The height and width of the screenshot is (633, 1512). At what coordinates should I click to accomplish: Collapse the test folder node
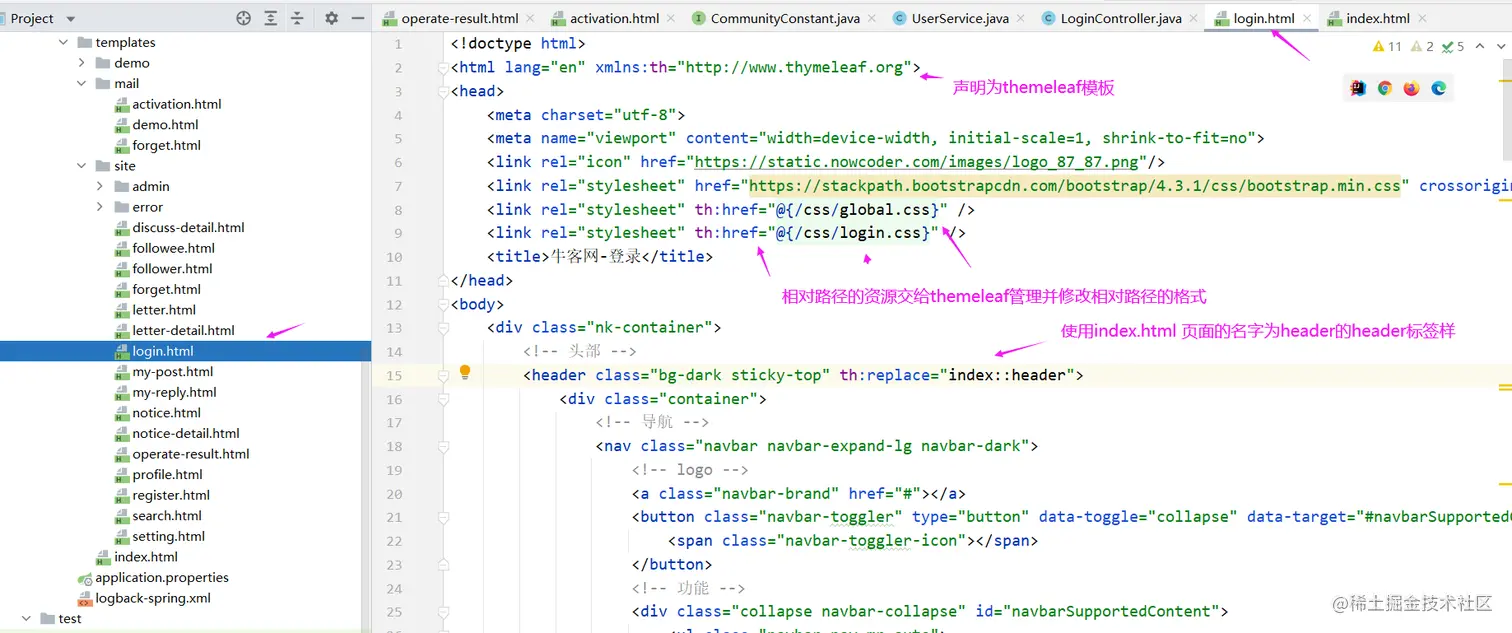click(x=28, y=618)
